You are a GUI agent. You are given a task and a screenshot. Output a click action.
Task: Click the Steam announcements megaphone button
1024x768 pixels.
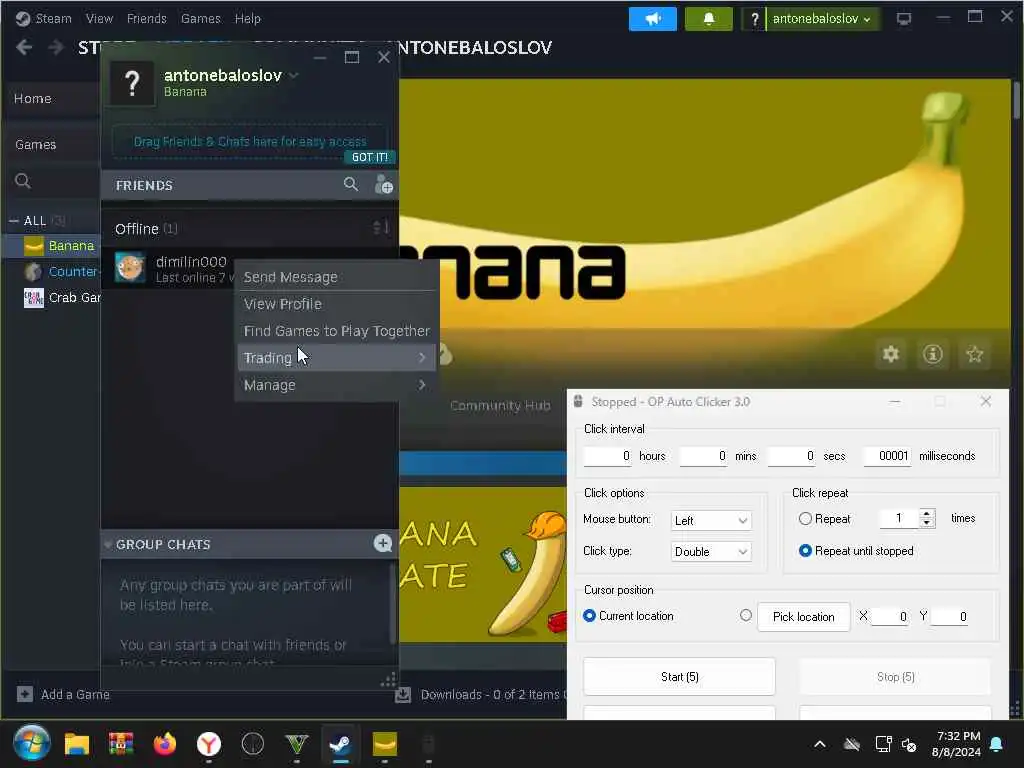[x=652, y=18]
